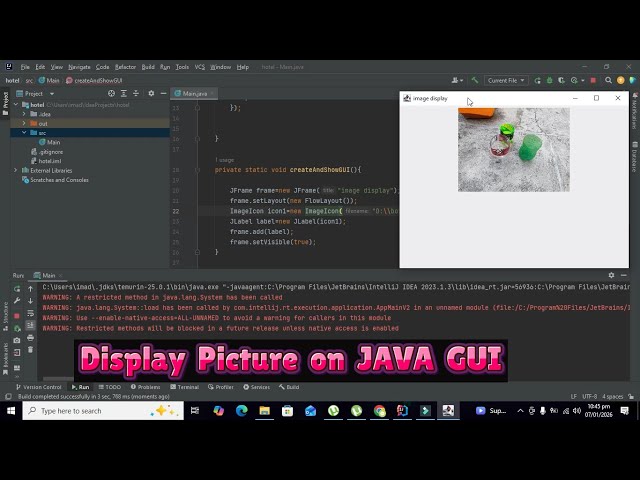The height and width of the screenshot is (480, 640).
Task: Open the Services tool window
Action: click(256, 387)
